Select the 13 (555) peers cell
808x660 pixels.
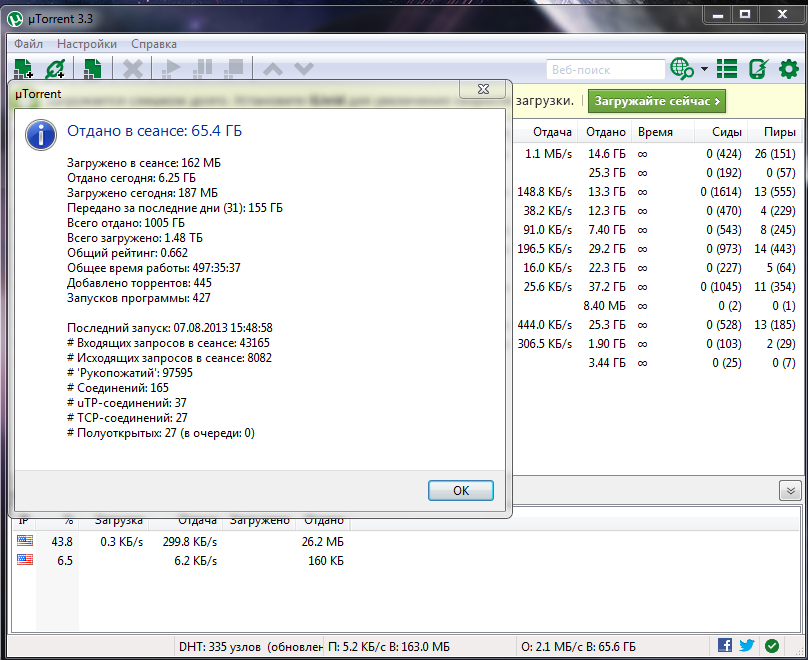click(x=775, y=192)
